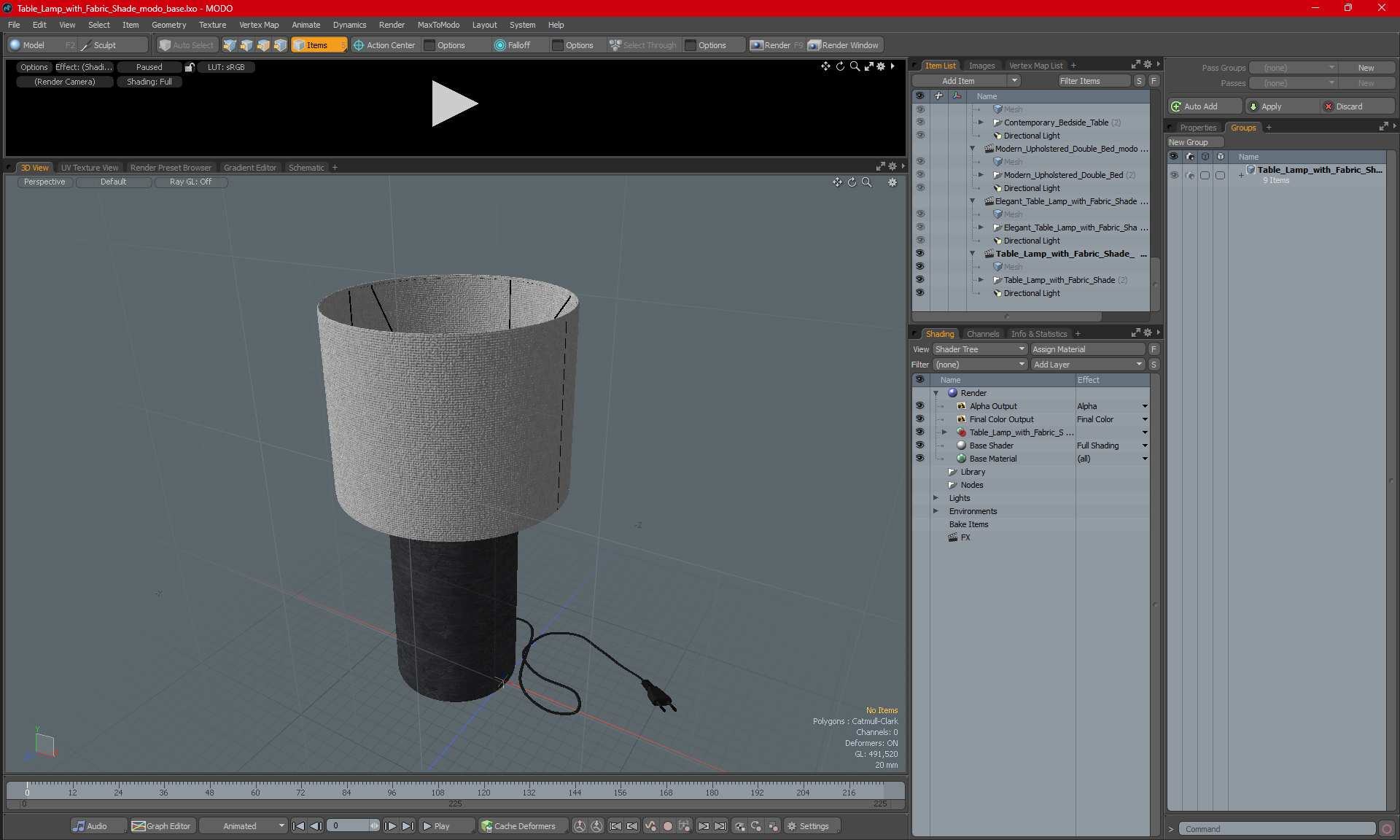Go to last frame
The height and width of the screenshot is (840, 1400).
coord(408,826)
